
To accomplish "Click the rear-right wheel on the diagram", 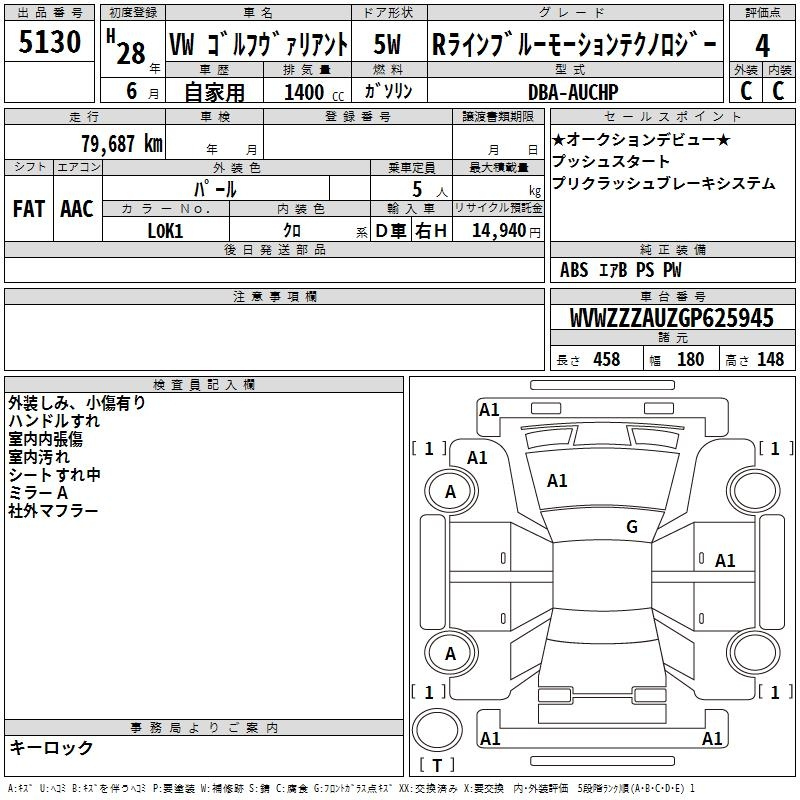I will (x=754, y=654).
